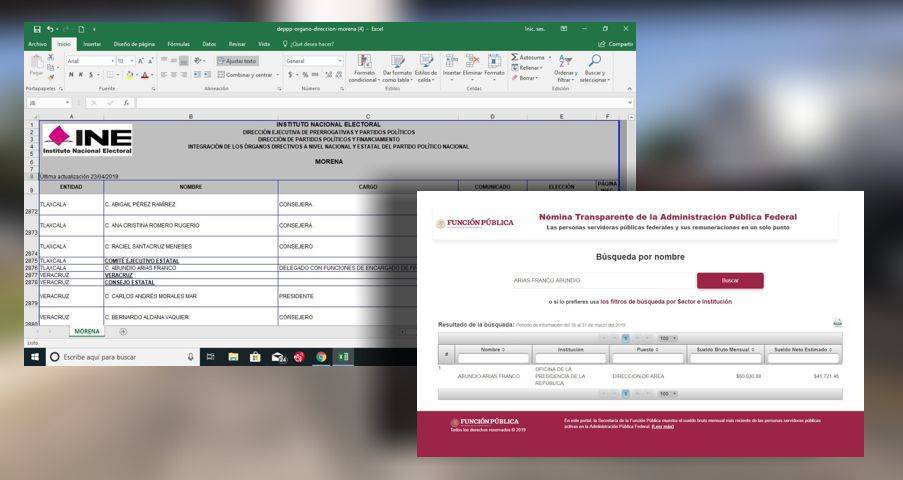Click the print icon above results table
Image resolution: width=903 pixels, height=480 pixels.
click(x=837, y=323)
